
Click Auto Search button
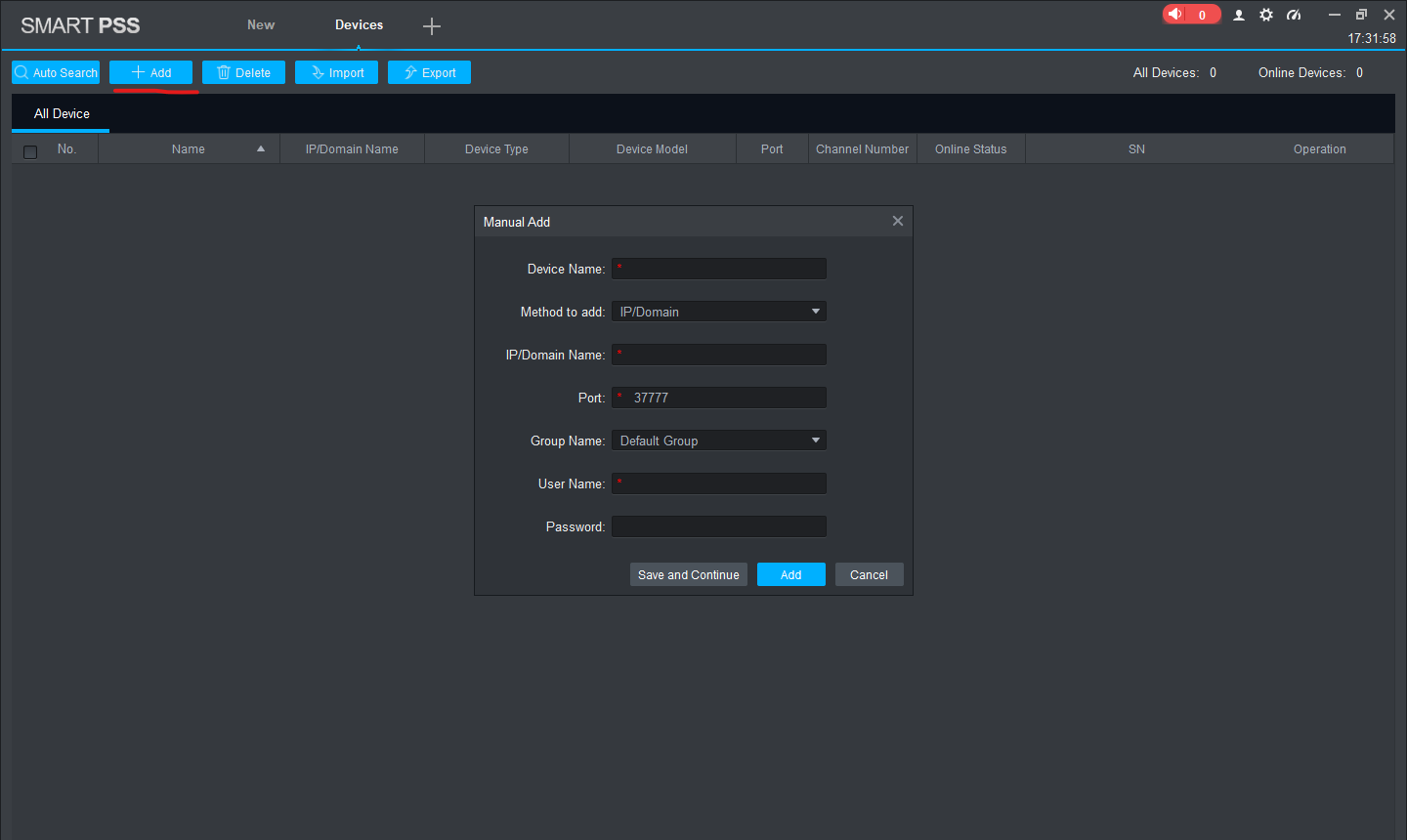coord(56,72)
